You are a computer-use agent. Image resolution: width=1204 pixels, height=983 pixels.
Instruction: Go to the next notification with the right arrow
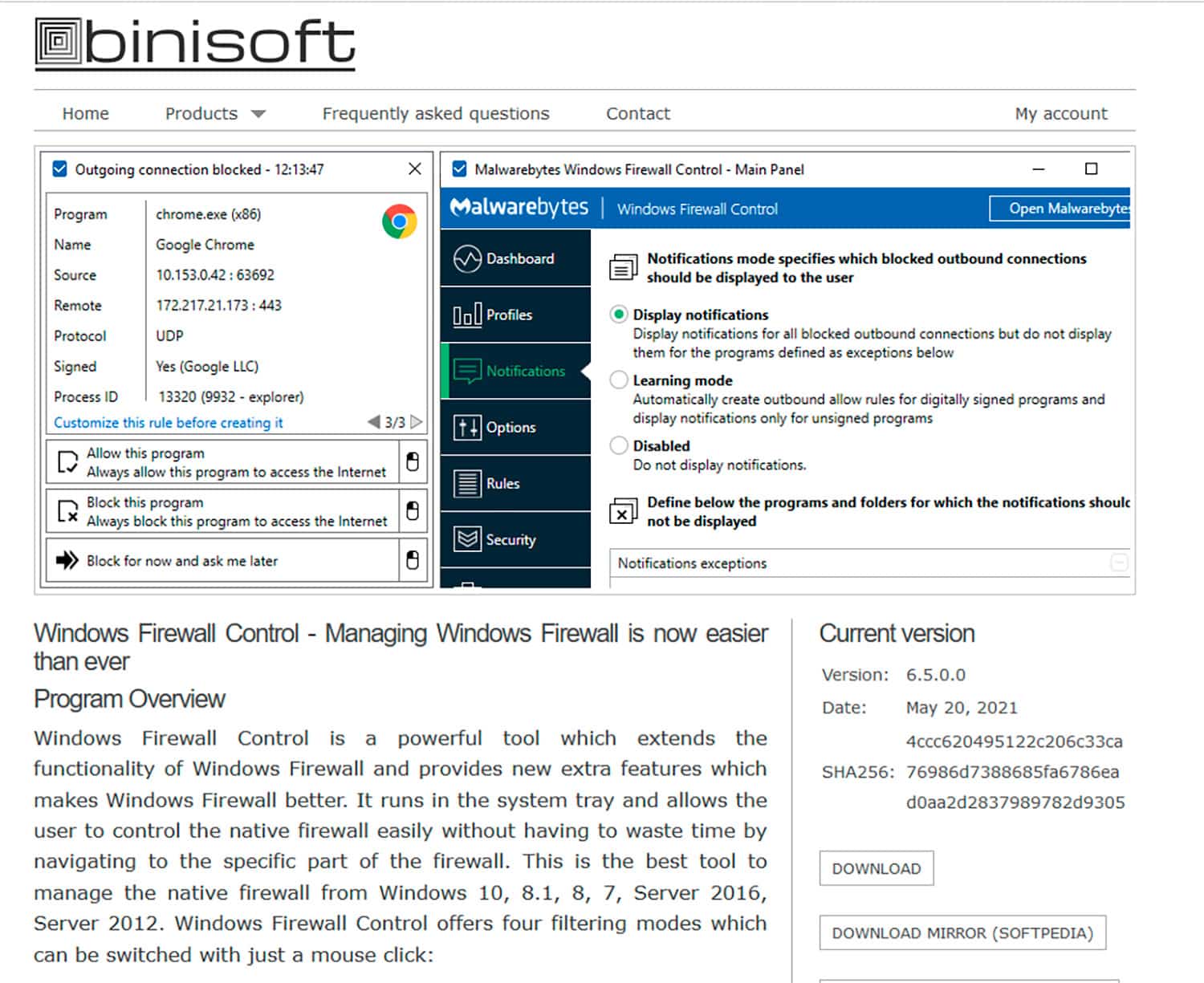[416, 422]
